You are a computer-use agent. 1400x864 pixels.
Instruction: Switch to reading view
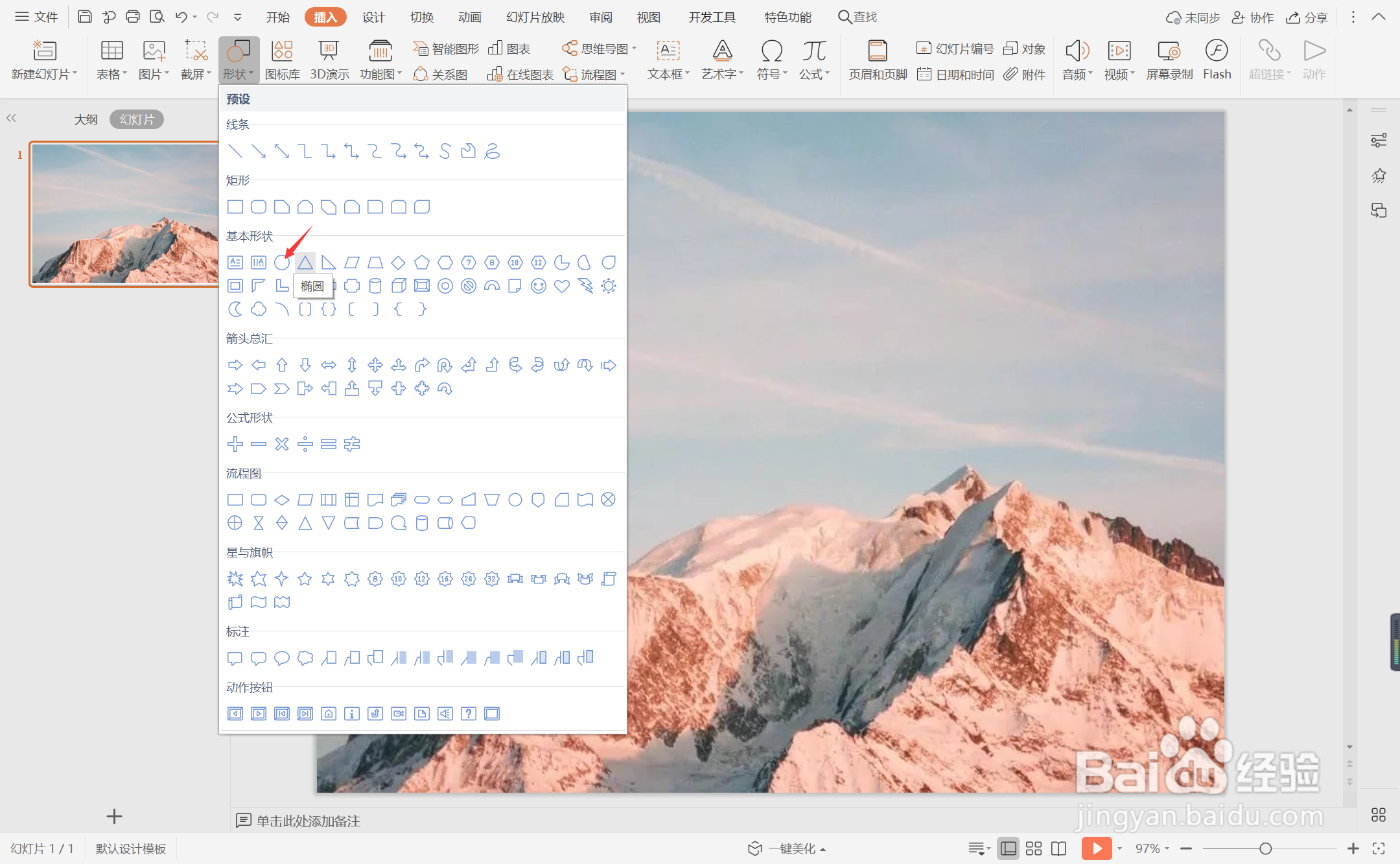(1058, 848)
